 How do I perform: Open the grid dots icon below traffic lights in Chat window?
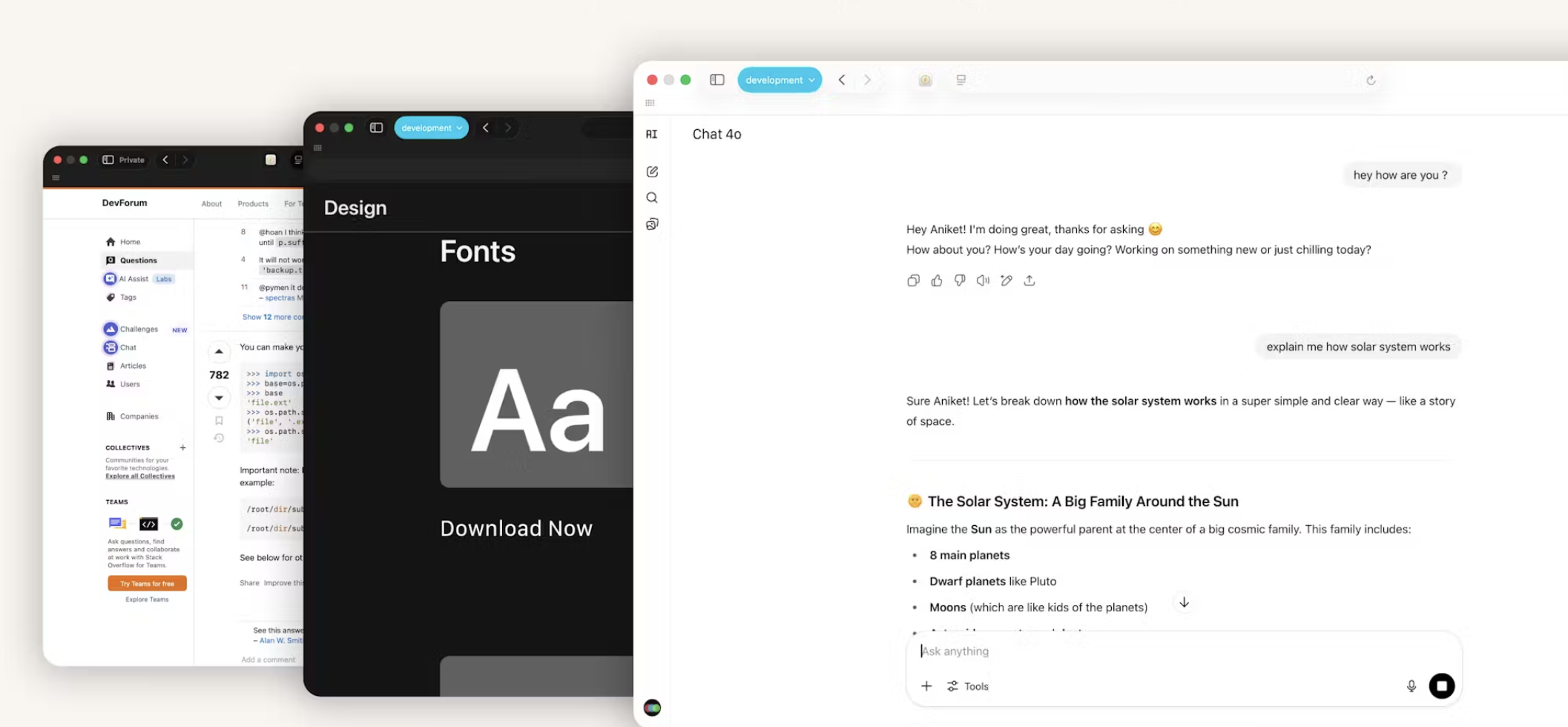click(x=650, y=103)
